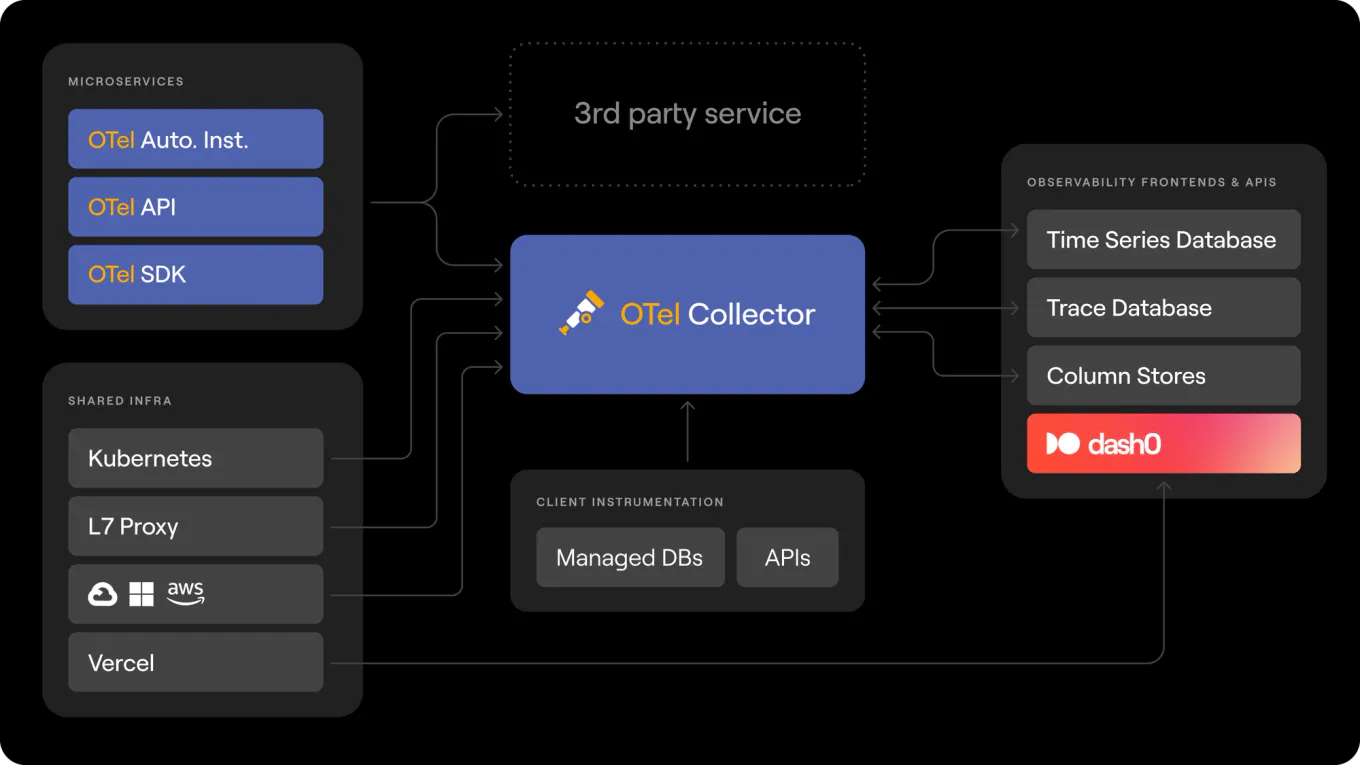Open the dash0 gradient button
Image resolution: width=1360 pixels, height=765 pixels.
click(x=1163, y=443)
